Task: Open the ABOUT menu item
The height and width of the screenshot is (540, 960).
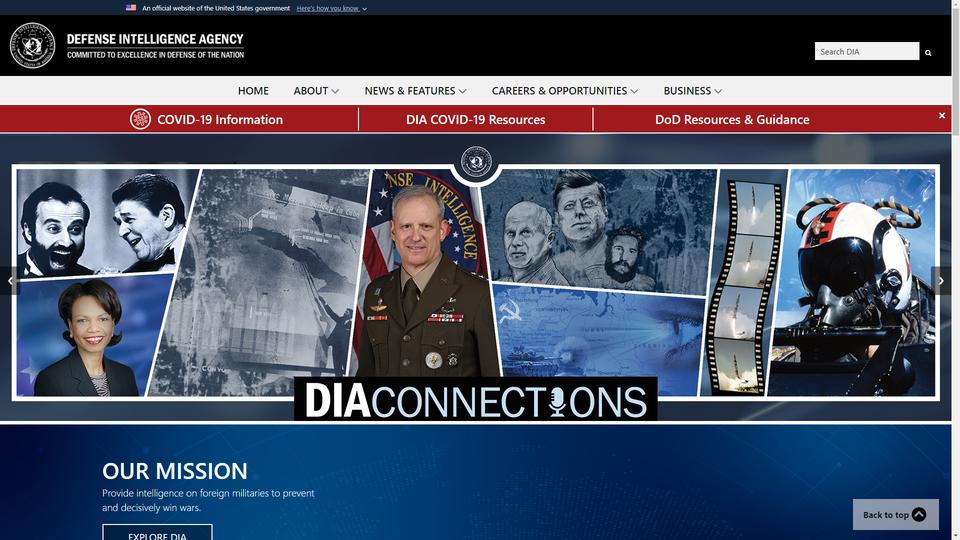Action: click(311, 91)
